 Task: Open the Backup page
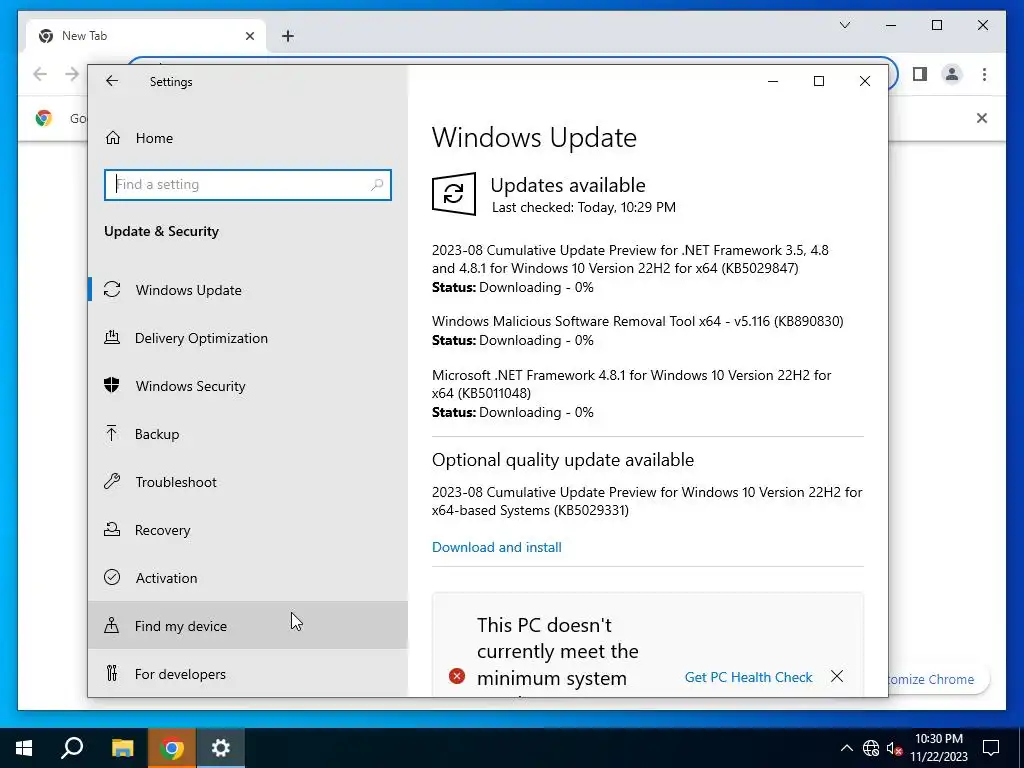point(248,434)
